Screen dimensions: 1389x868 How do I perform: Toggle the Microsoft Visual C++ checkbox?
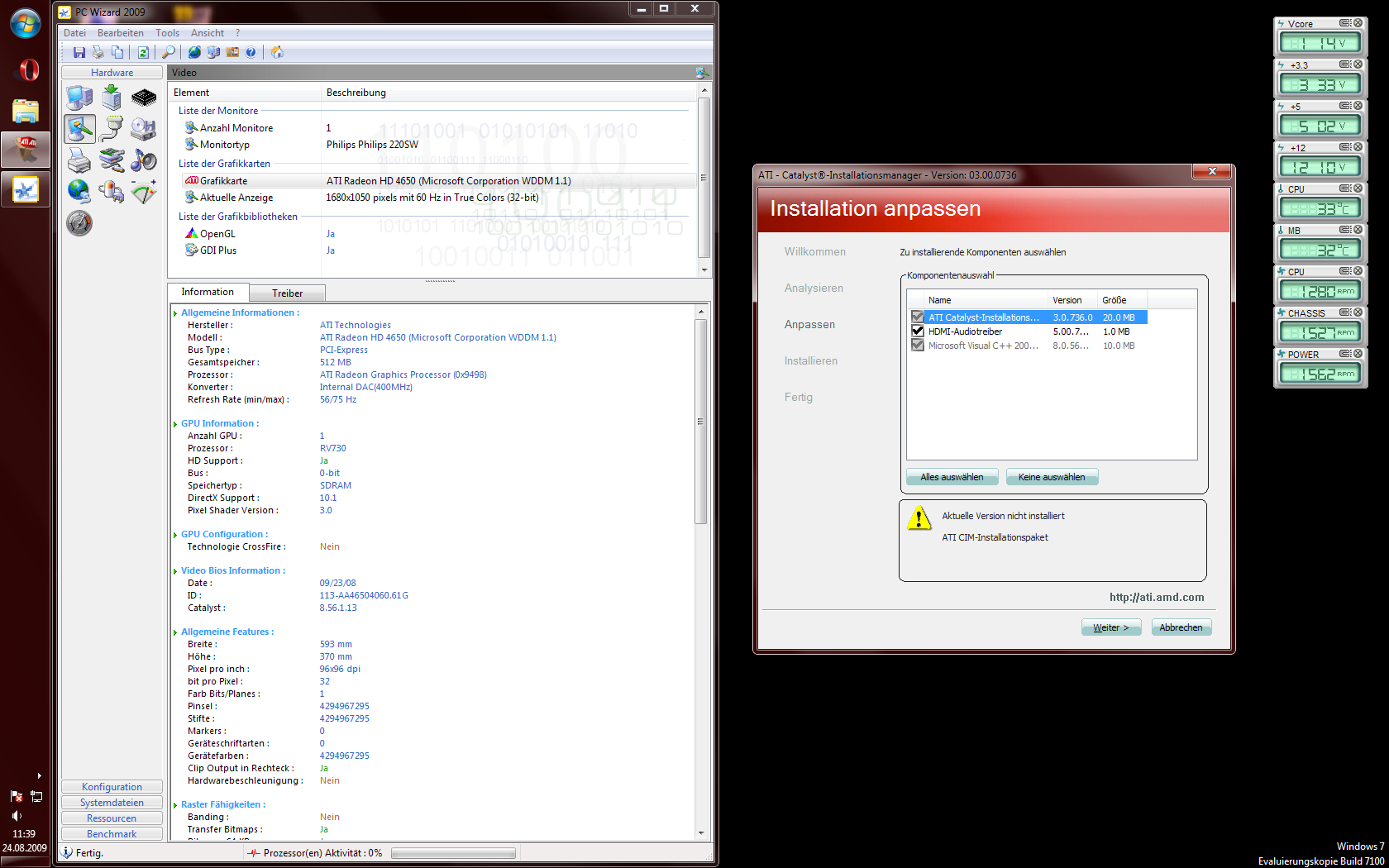point(918,346)
